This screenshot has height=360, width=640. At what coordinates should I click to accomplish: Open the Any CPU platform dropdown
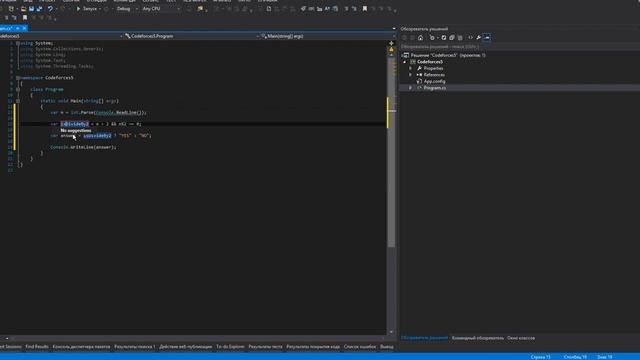pos(161,9)
